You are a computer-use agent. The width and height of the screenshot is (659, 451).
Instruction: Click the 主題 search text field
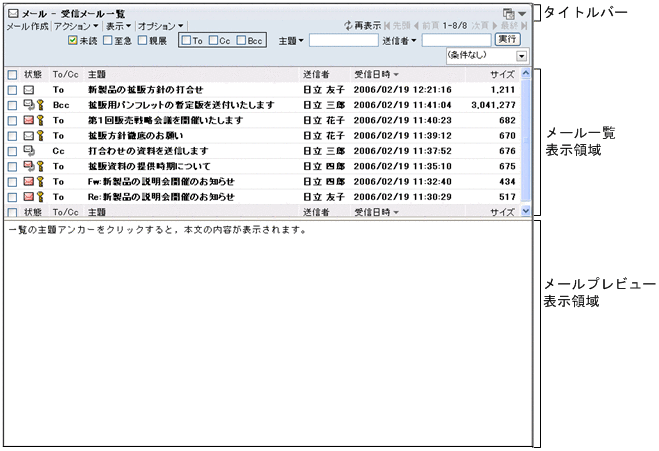click(344, 40)
